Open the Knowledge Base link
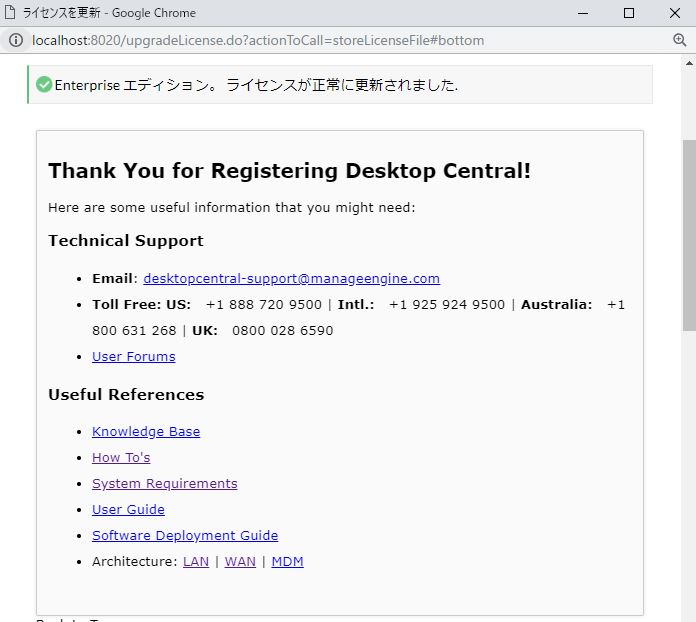 [x=146, y=432]
